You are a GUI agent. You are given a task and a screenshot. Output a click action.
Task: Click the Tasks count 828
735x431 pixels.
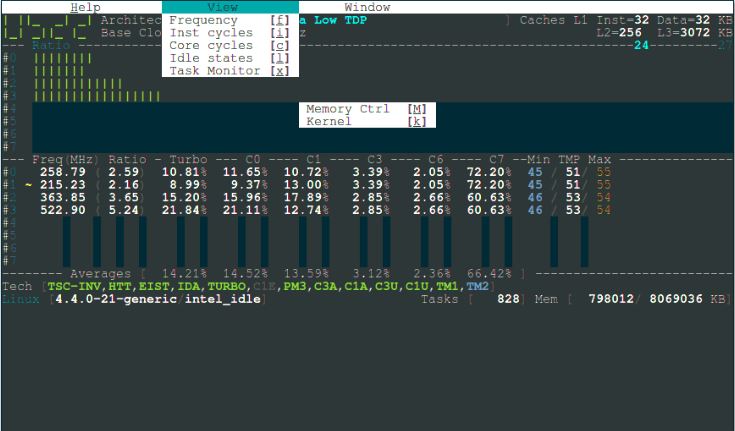click(x=508, y=299)
